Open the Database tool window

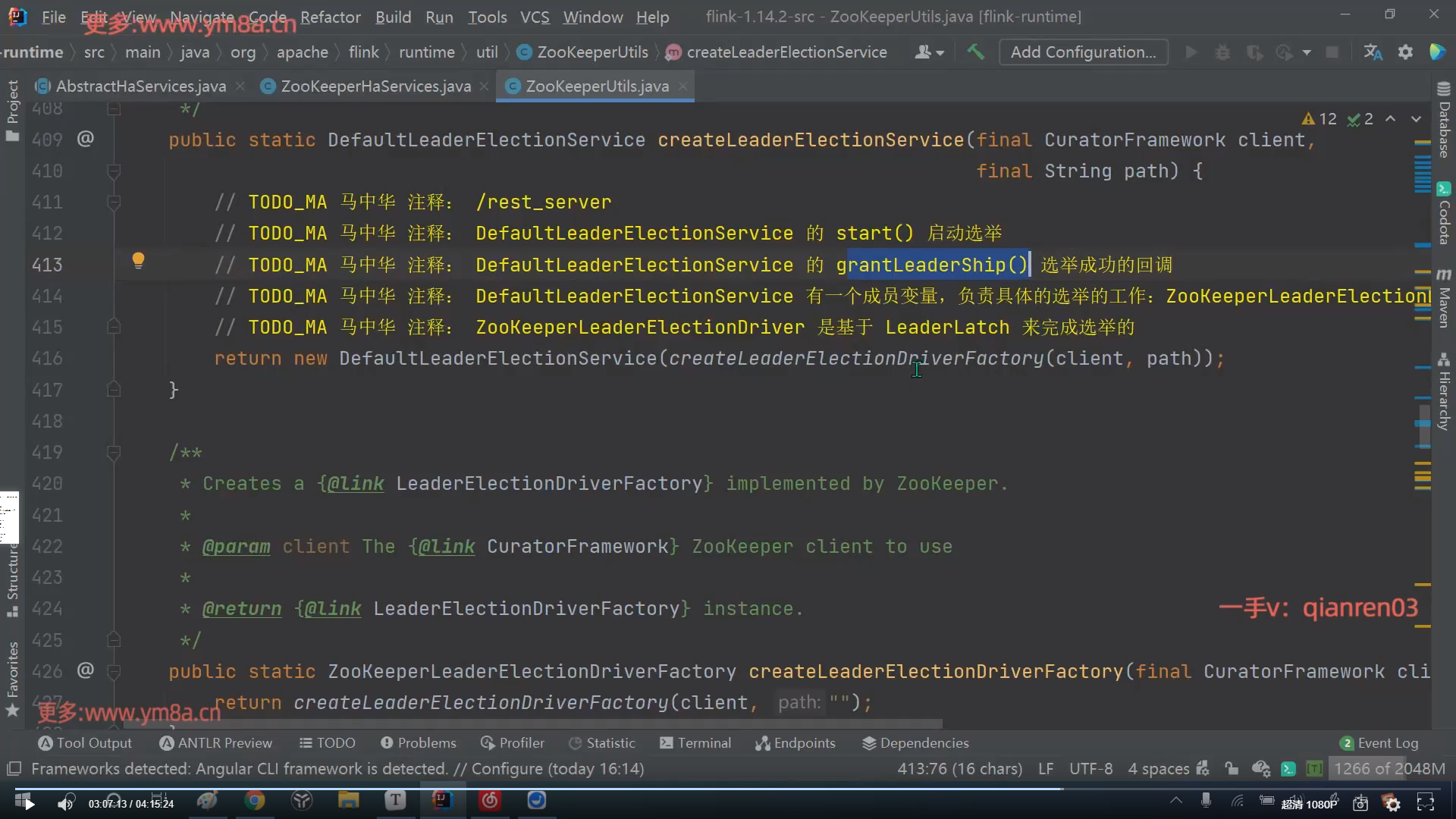1443,121
